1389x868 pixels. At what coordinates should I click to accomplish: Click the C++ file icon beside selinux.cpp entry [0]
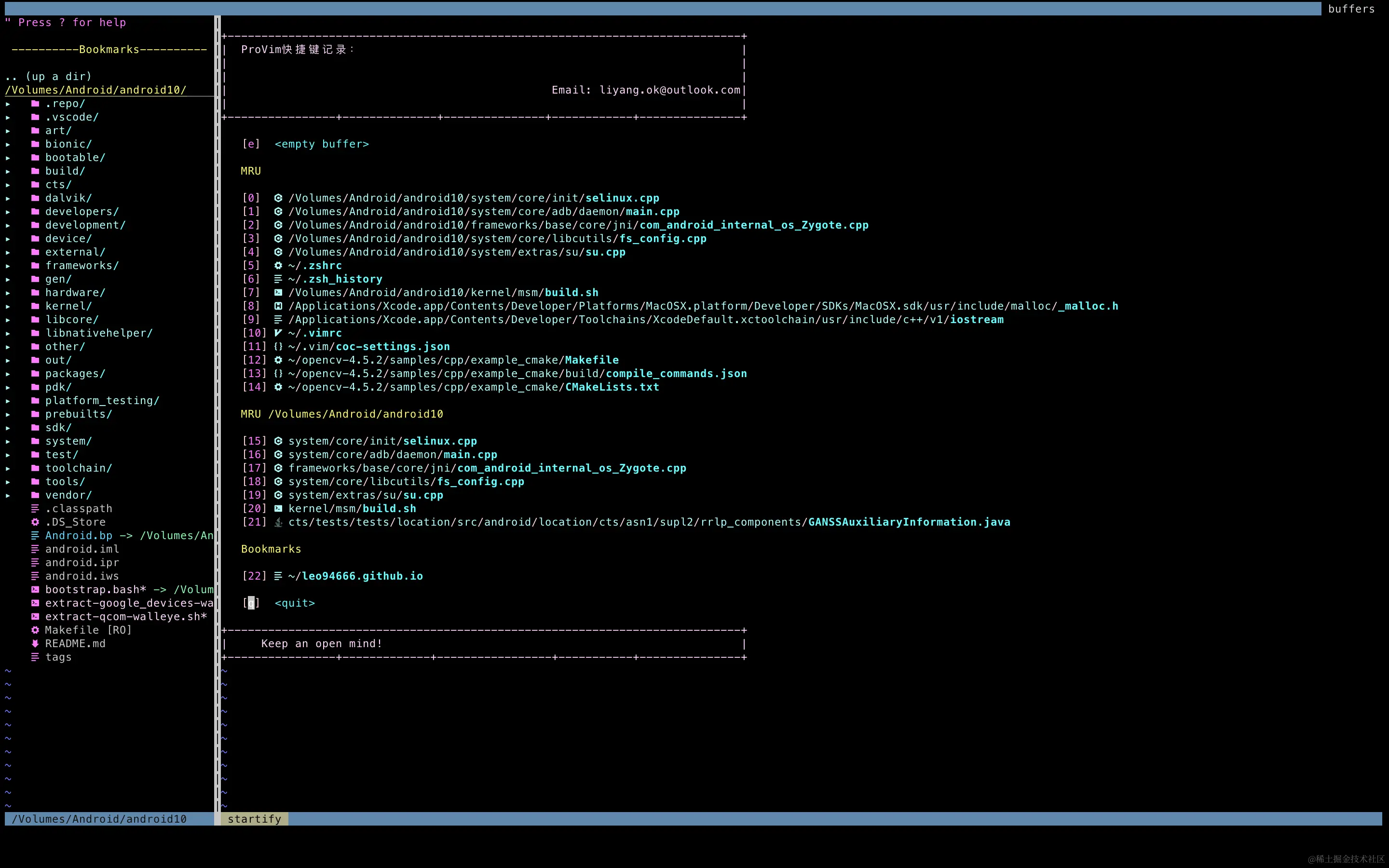278,198
